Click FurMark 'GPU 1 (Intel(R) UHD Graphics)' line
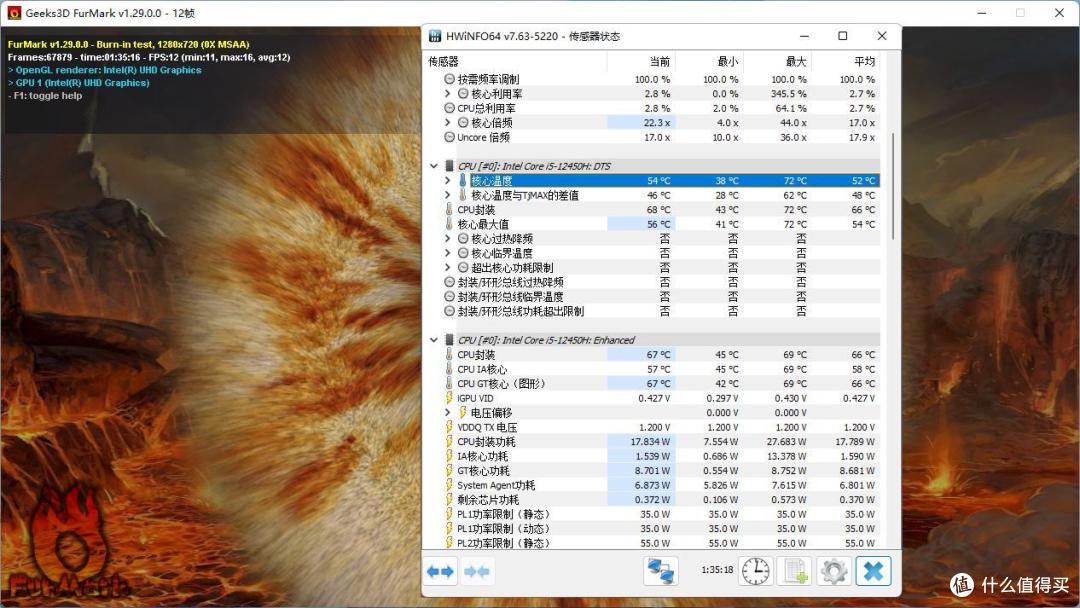Image resolution: width=1080 pixels, height=608 pixels. point(79,83)
